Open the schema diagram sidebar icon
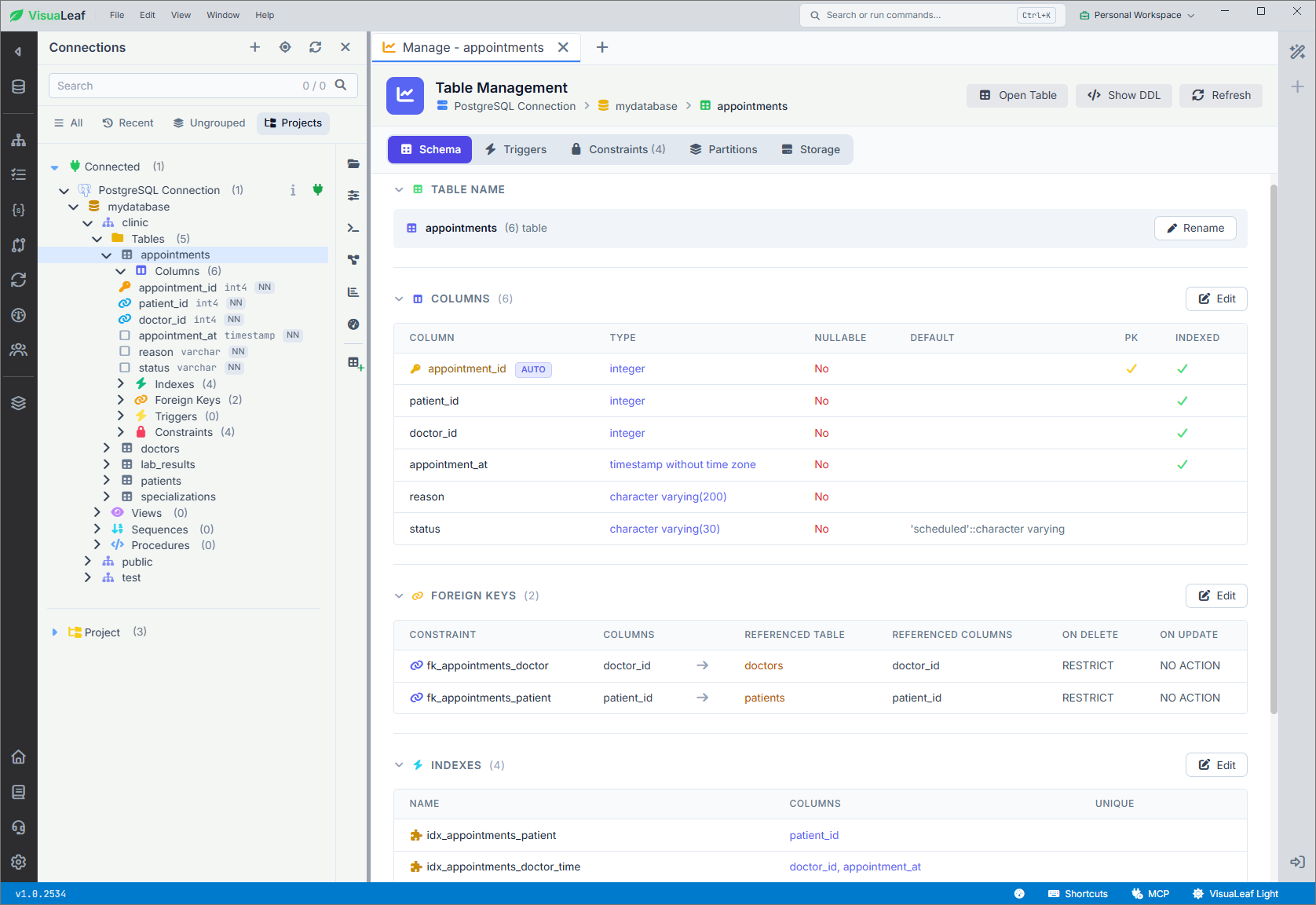This screenshot has width=1316, height=905. [19, 141]
